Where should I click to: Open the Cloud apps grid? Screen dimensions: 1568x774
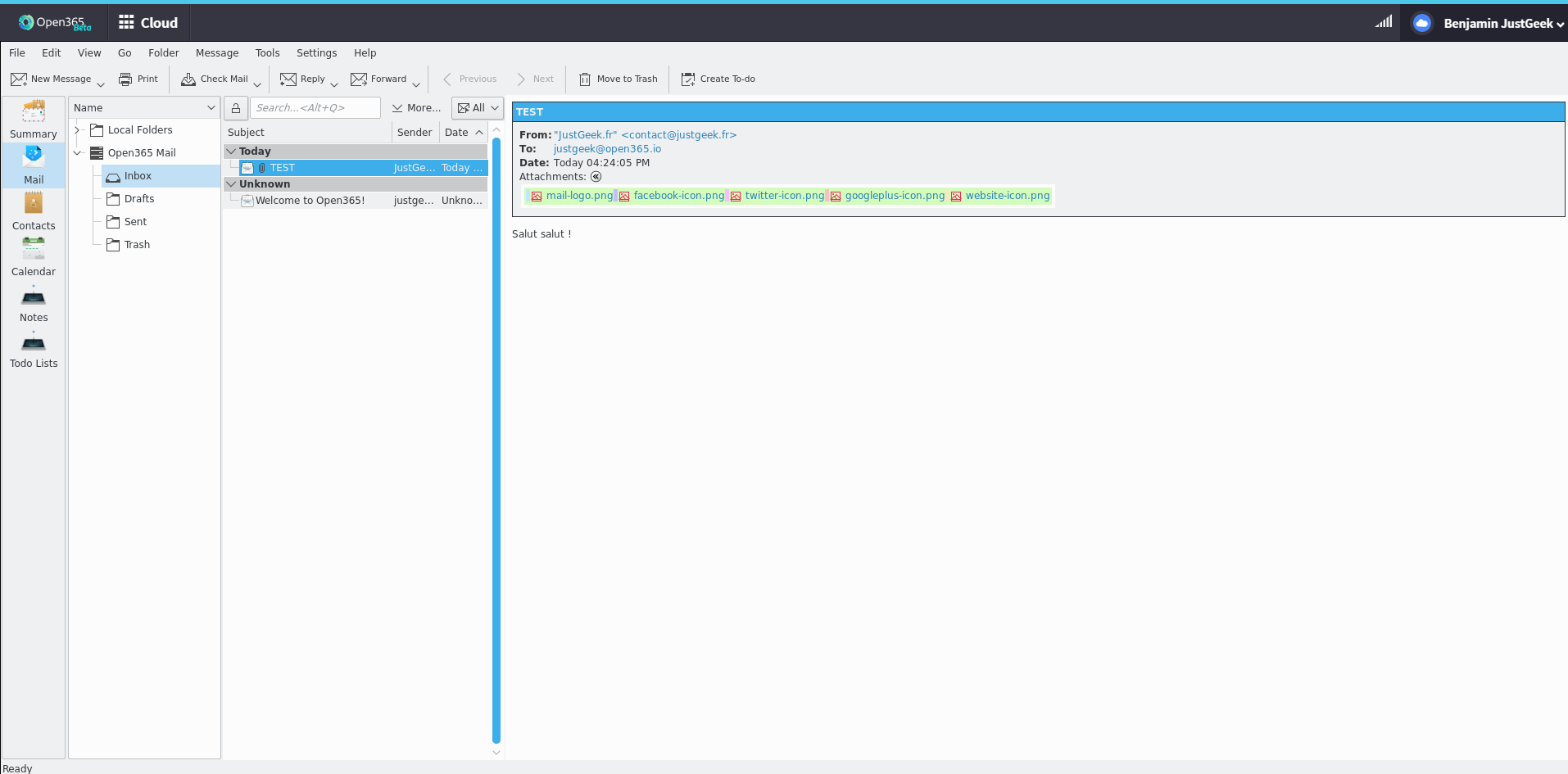[x=148, y=23]
